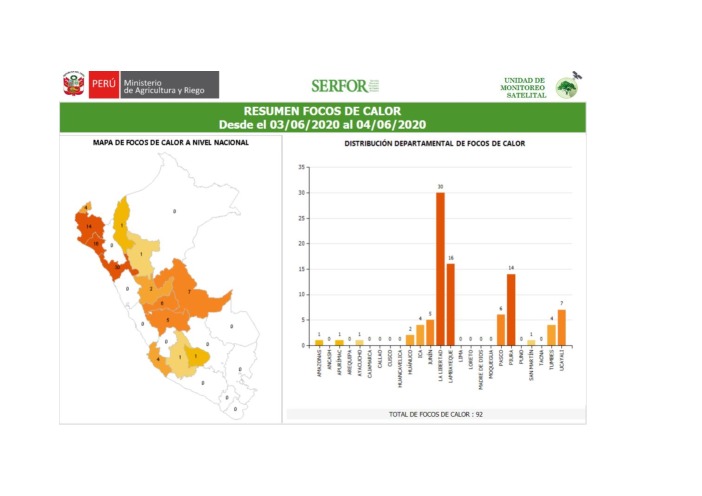This screenshot has height=496, width=702.
Task: Select the Piura region labeled 14 on map
Action: click(89, 228)
